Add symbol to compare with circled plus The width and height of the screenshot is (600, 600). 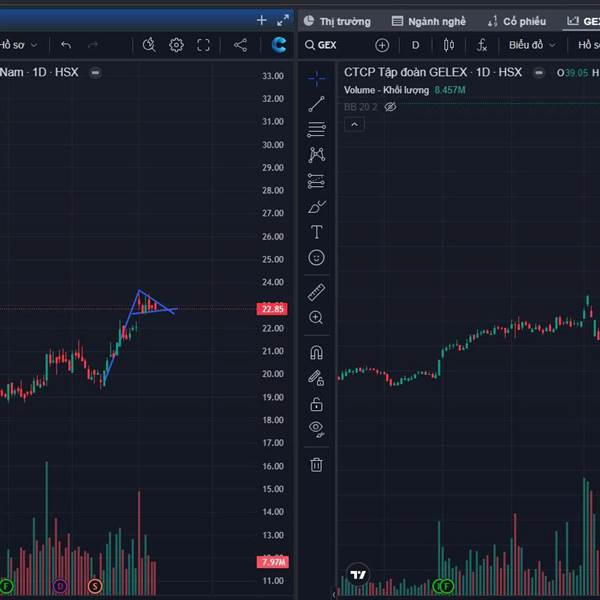coord(382,45)
